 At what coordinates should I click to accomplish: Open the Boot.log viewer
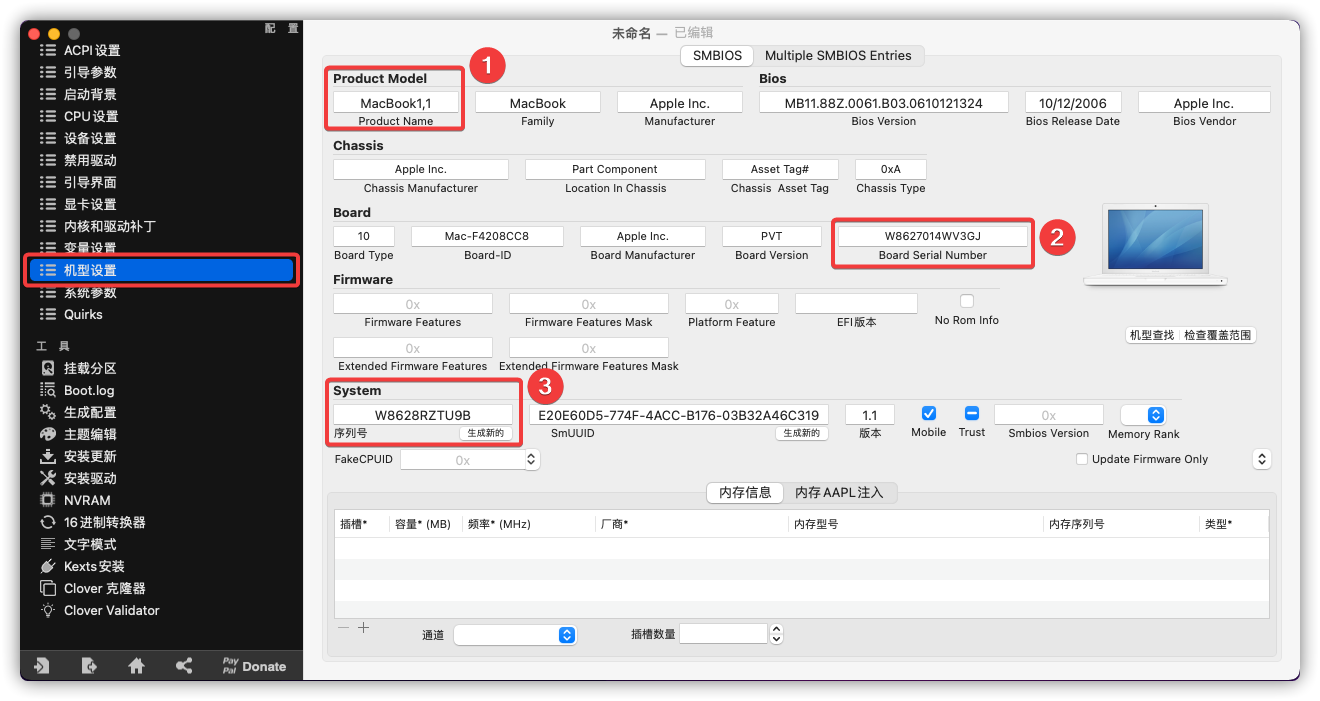pos(88,390)
